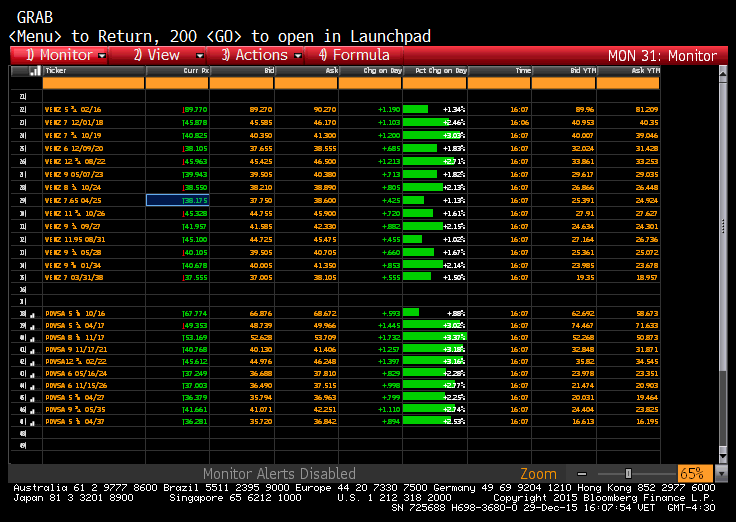Screen dimensions: 736x522
Task: Click the Ask YTM value 16.195
Action: click(647, 422)
